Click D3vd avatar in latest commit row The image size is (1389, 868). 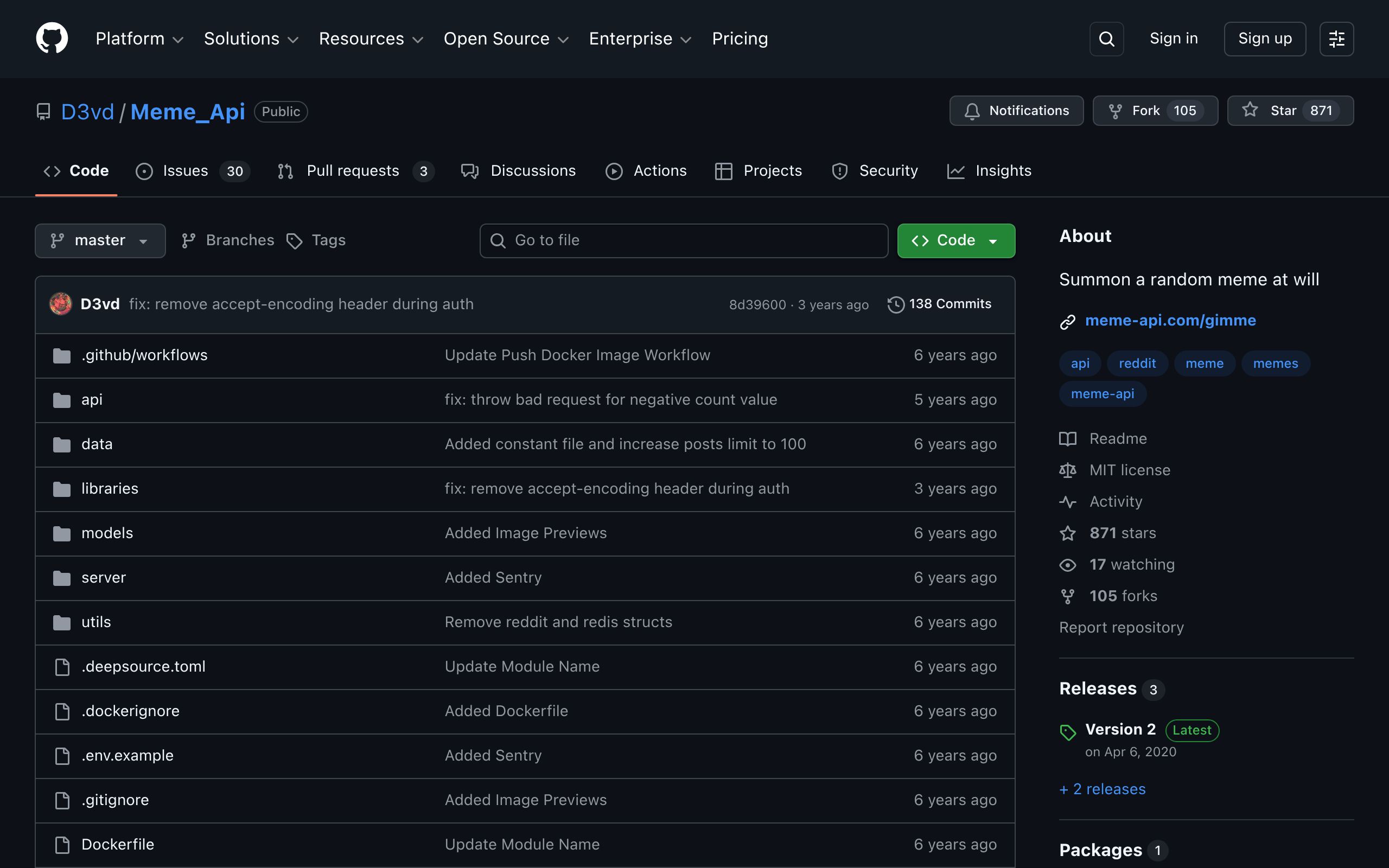click(x=61, y=304)
